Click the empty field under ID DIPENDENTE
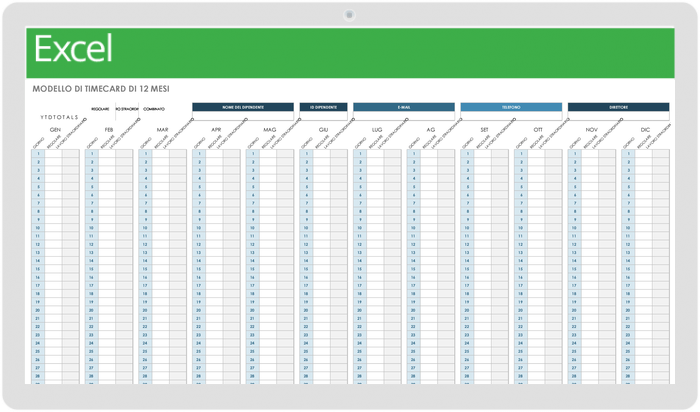 pos(324,116)
